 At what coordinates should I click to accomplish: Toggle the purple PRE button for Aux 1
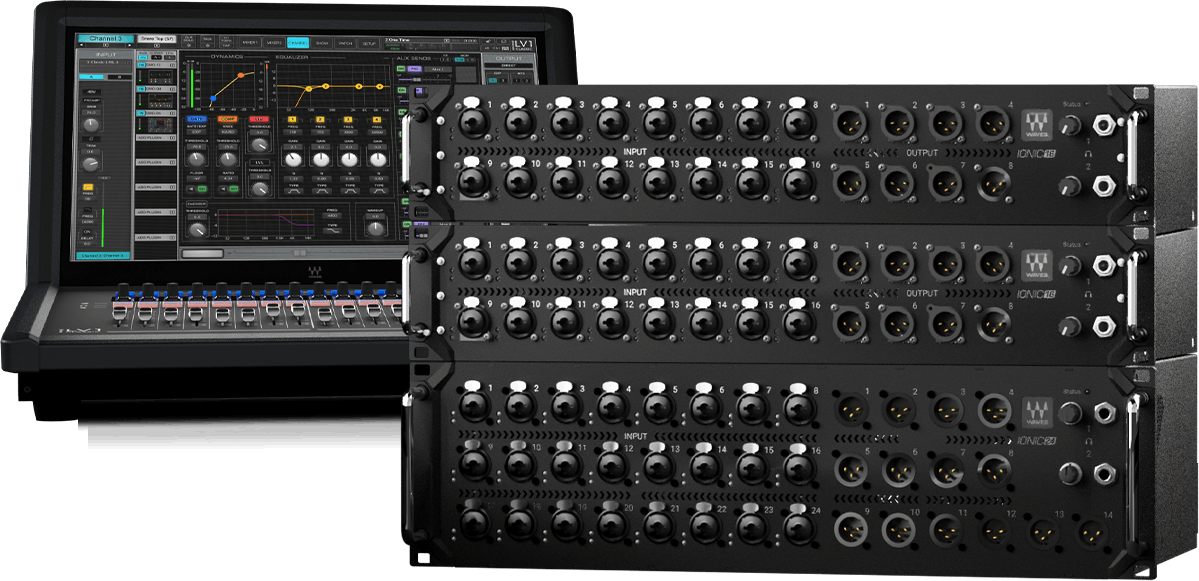[x=414, y=69]
